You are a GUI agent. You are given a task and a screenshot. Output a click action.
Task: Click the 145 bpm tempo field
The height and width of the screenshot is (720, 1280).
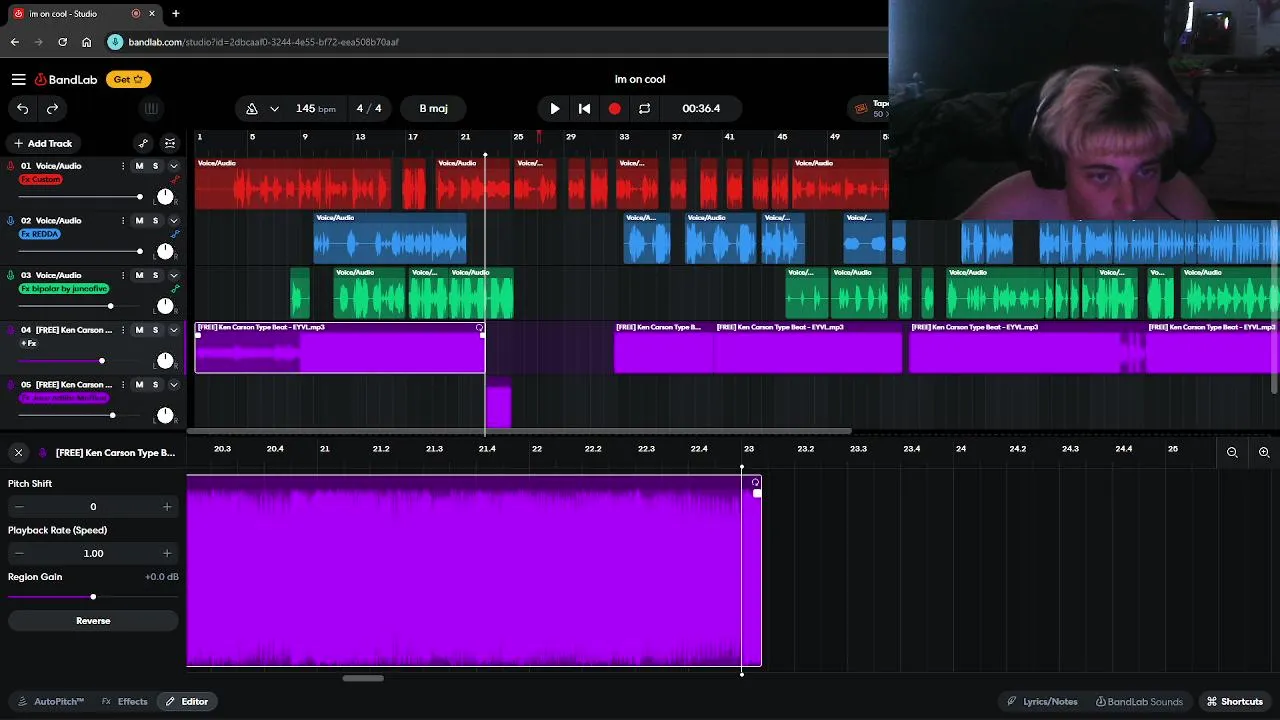tap(316, 108)
